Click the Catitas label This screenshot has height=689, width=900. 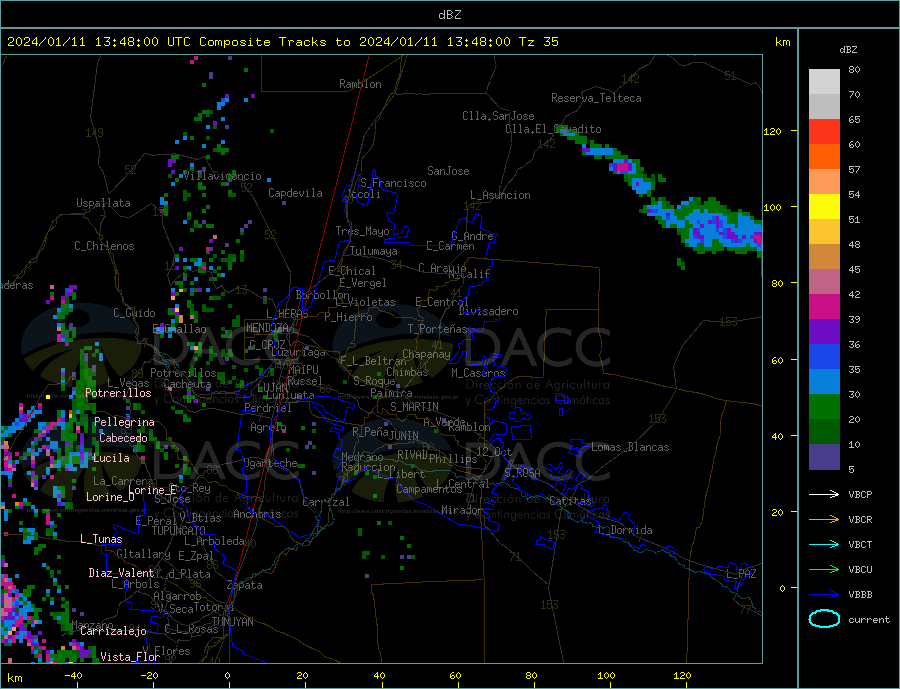[570, 501]
